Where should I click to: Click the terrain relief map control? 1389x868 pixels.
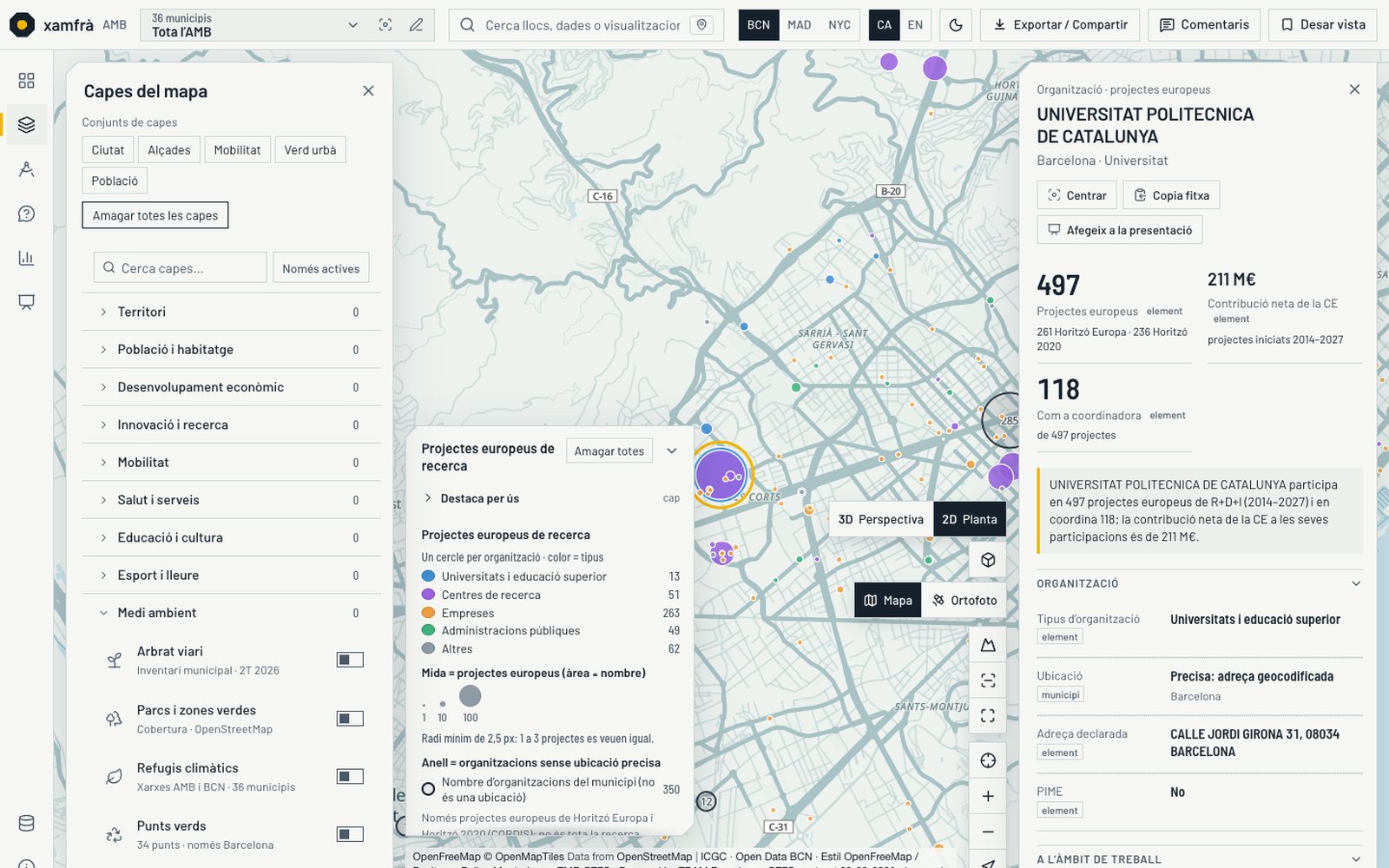(988, 645)
